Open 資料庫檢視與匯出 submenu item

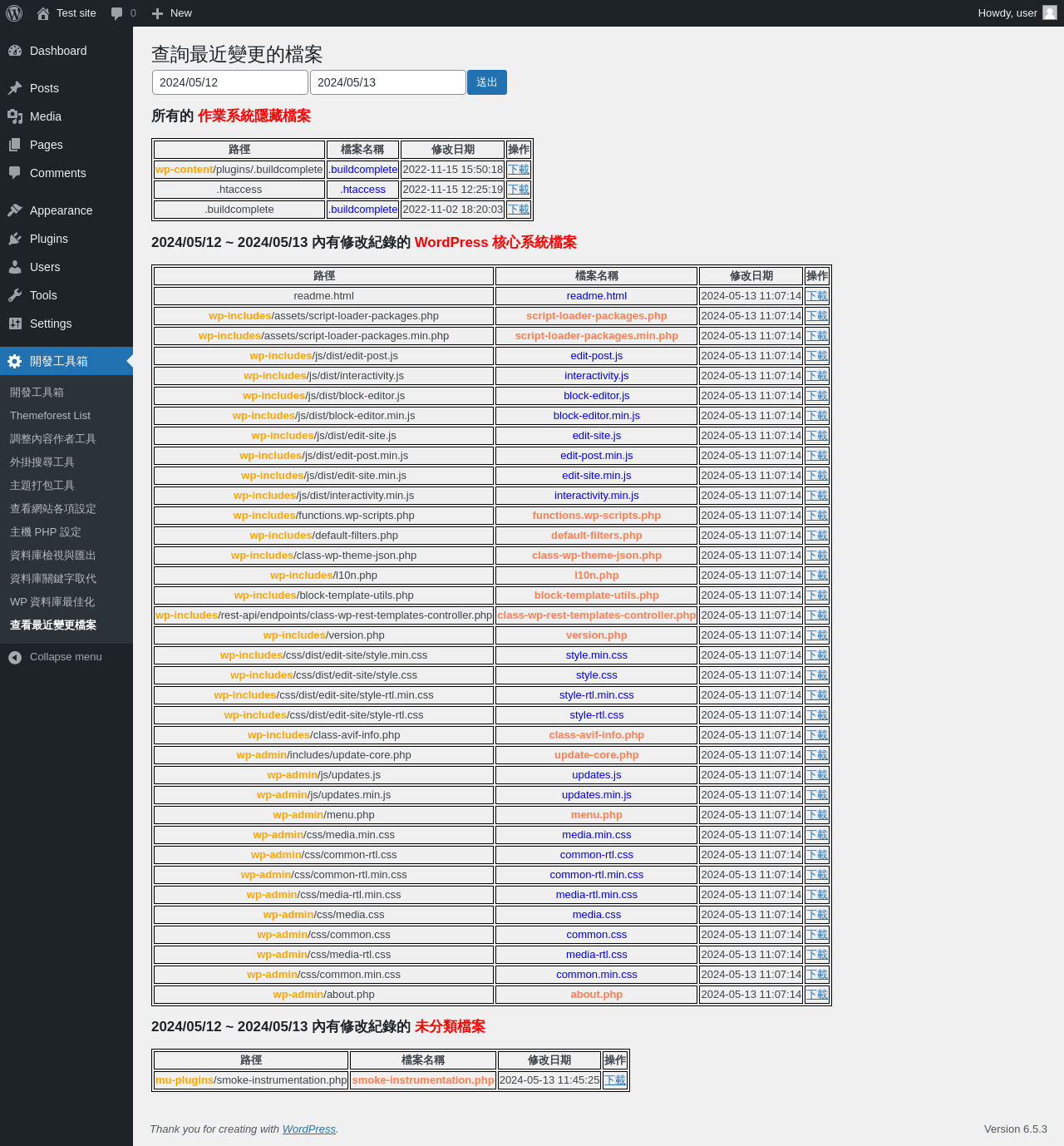coord(66,556)
